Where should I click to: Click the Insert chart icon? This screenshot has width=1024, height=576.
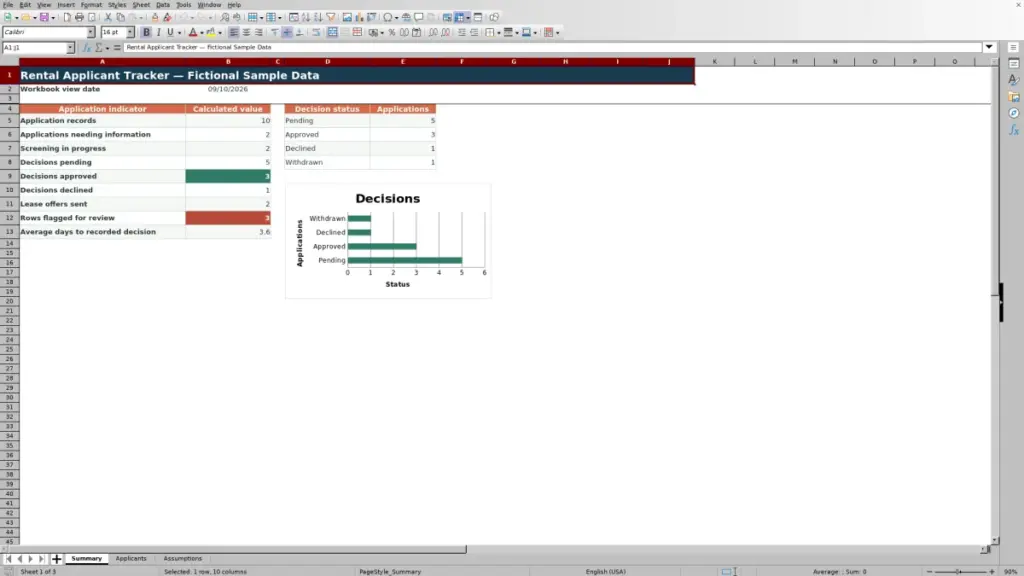tap(359, 18)
